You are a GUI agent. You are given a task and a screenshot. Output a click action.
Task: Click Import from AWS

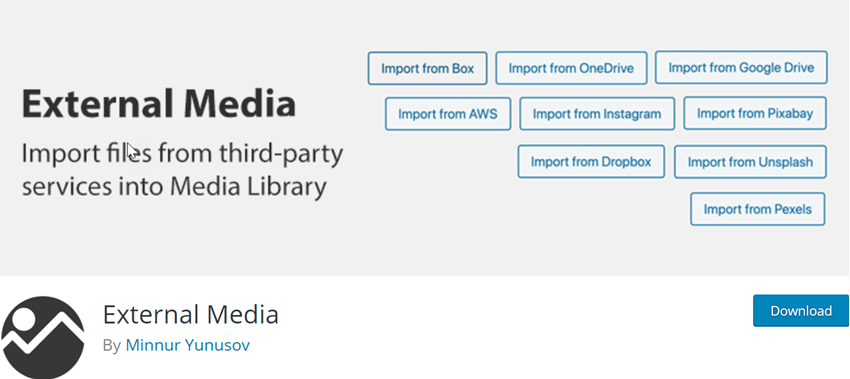click(x=448, y=114)
